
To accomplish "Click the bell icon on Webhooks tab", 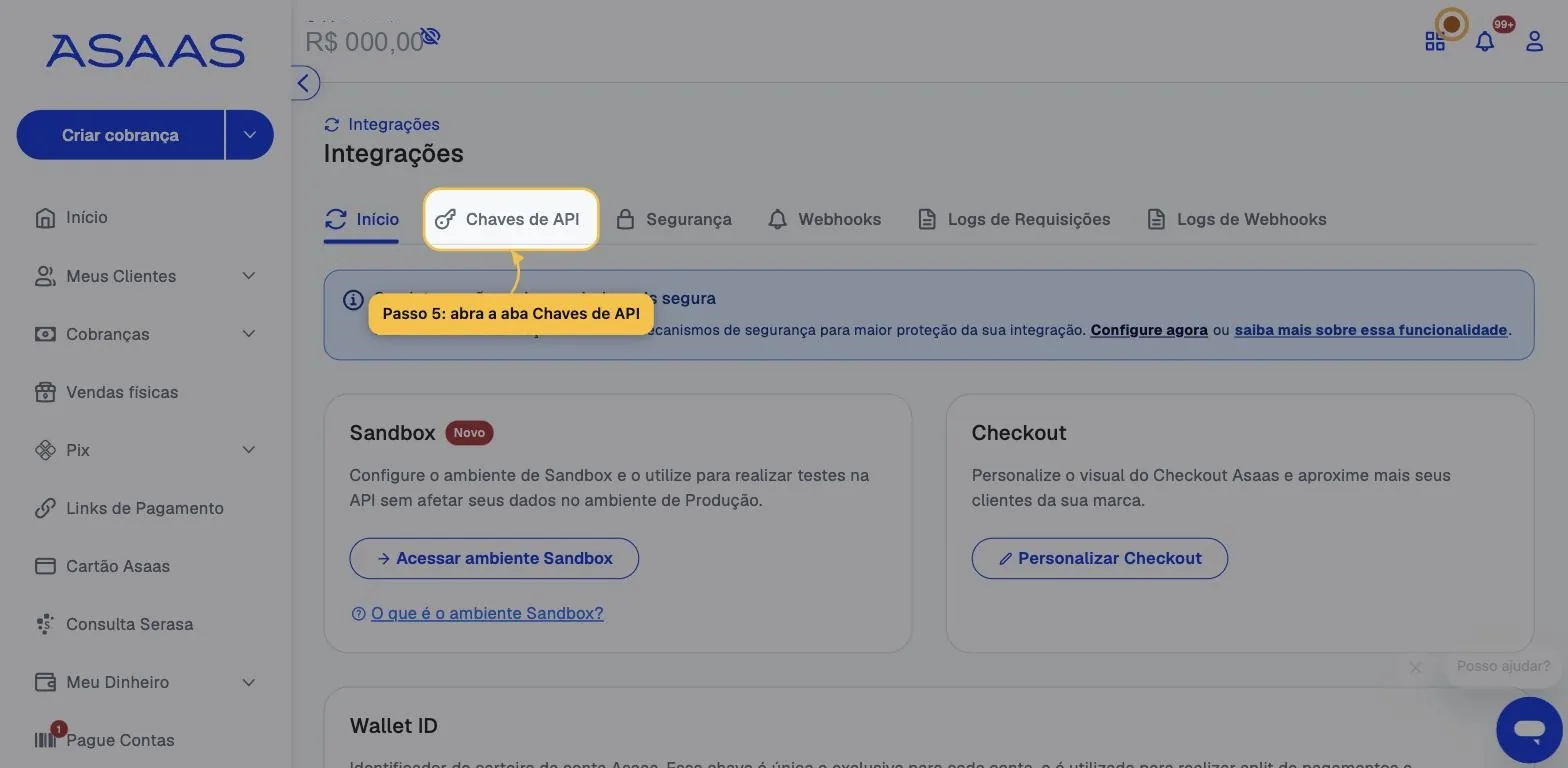I will click(777, 220).
